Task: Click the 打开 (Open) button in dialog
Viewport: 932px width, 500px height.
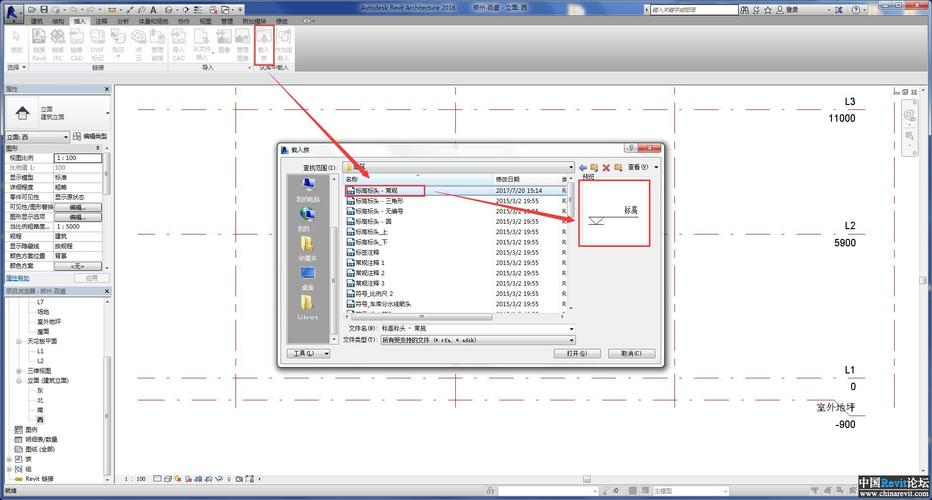Action: [x=577, y=353]
